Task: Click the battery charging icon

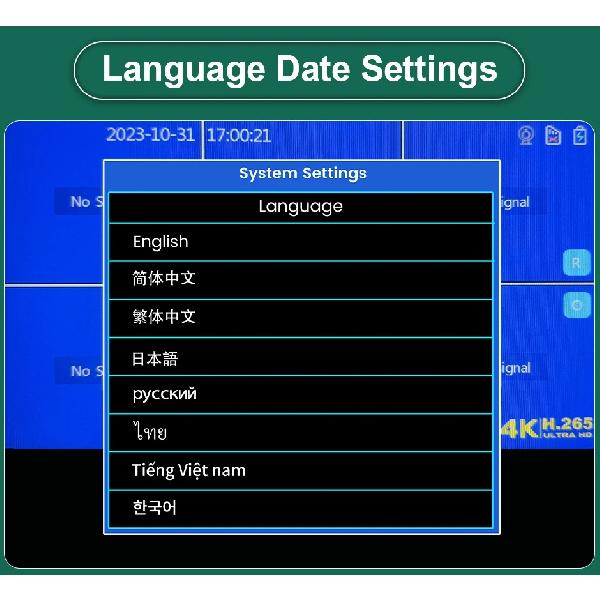Action: coord(580,135)
